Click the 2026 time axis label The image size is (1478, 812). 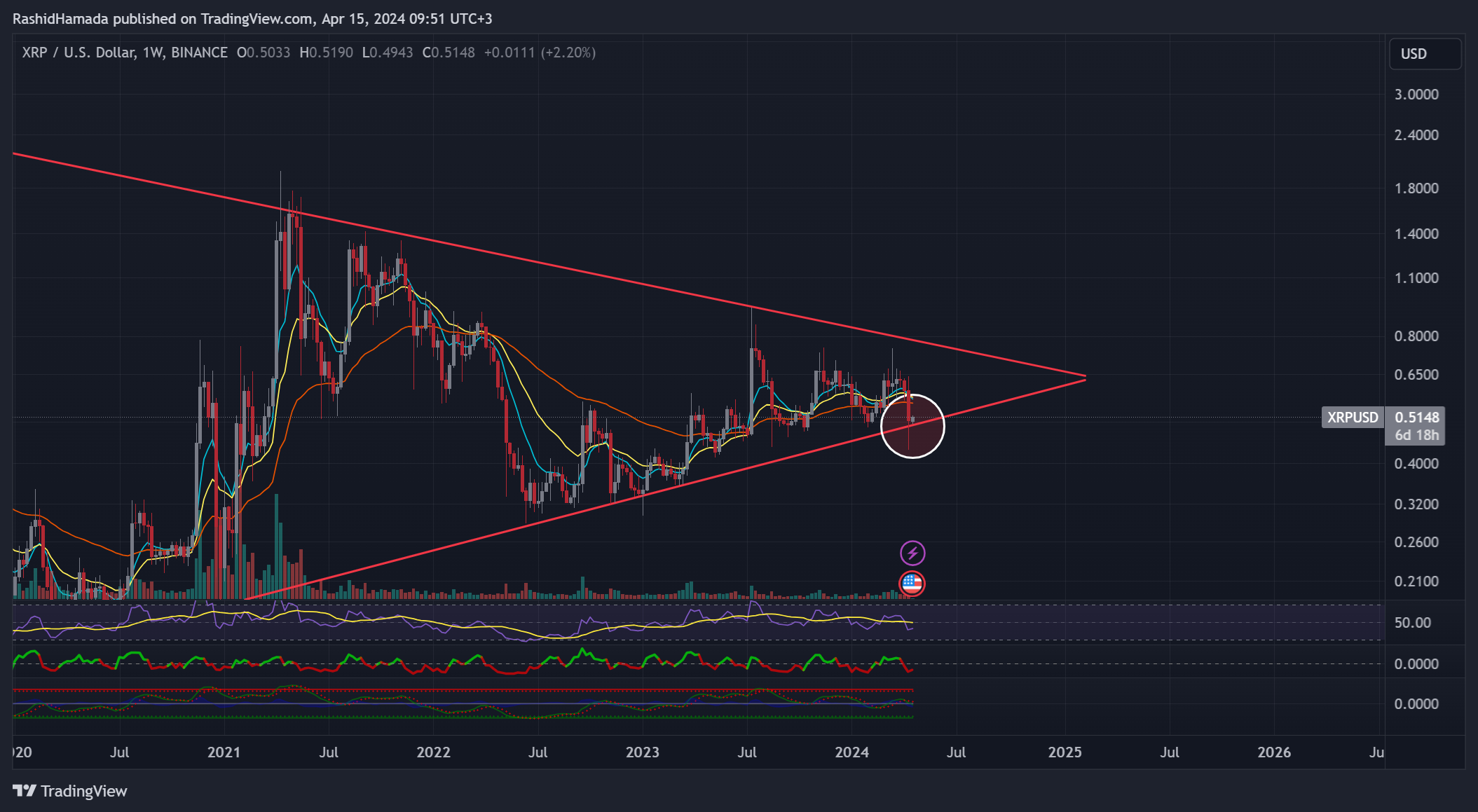coord(1274,752)
